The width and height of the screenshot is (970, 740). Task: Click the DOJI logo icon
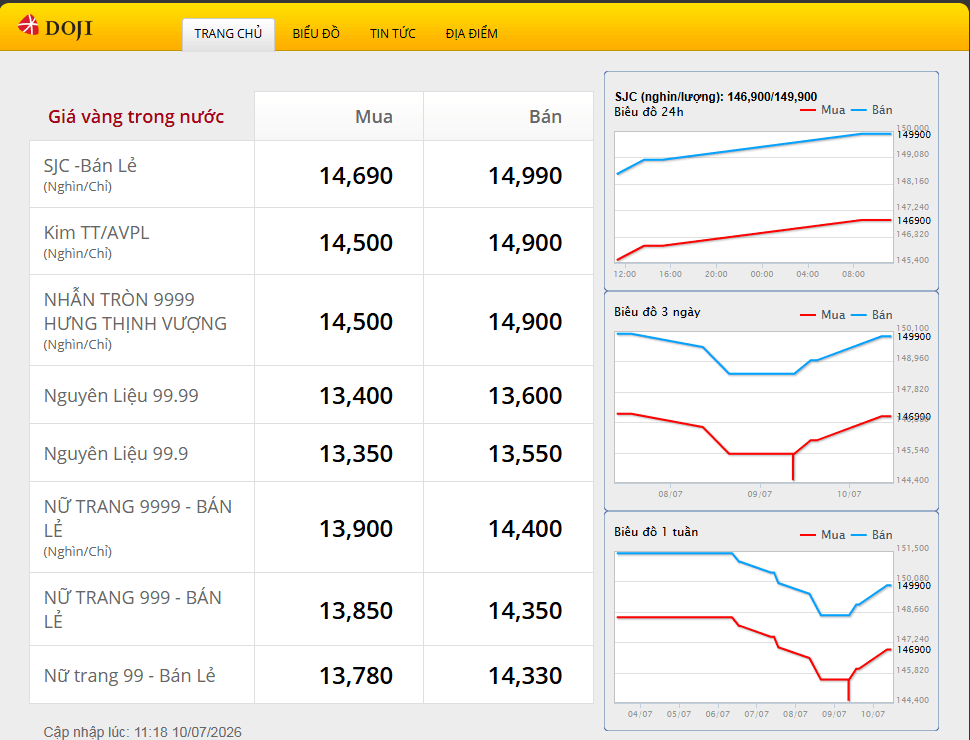28,25
